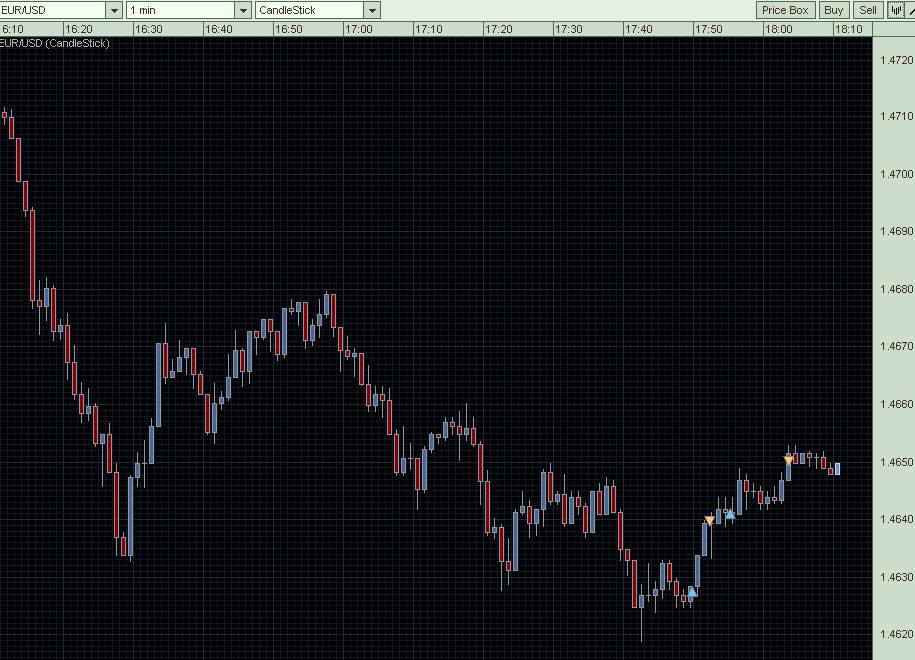Click the 1.4700 price axis label
This screenshot has width=915, height=660.
tap(896, 174)
